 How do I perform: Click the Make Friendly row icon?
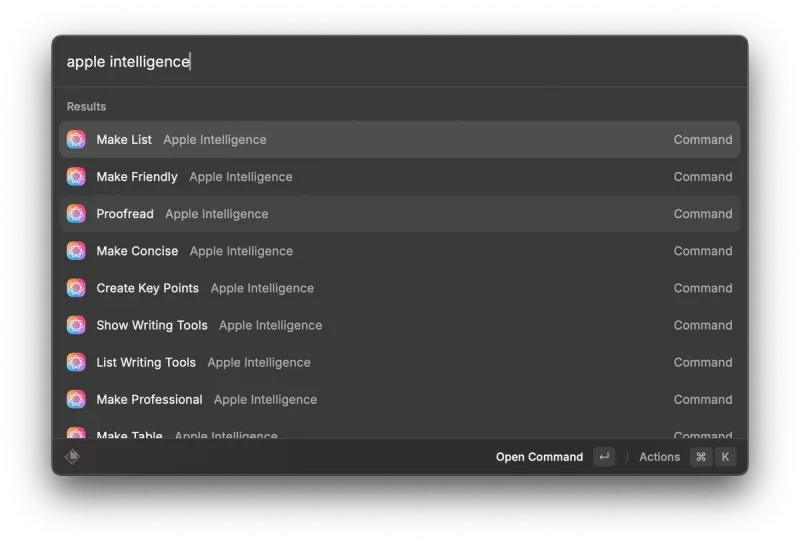tap(76, 177)
